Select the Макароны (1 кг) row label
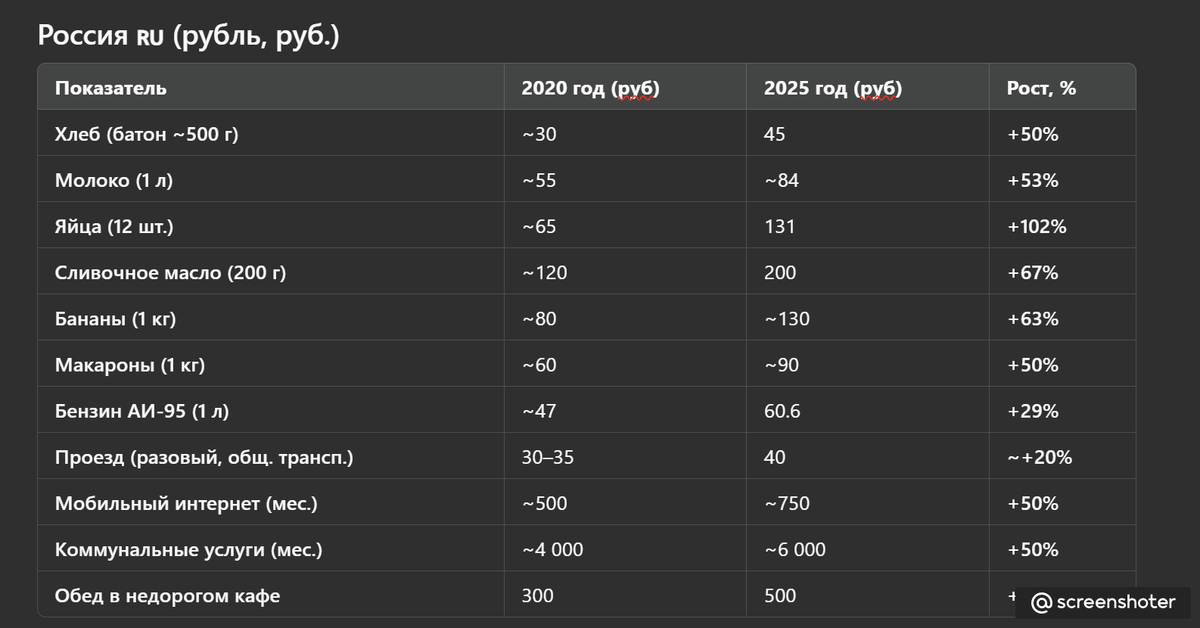1200x628 pixels. [129, 365]
